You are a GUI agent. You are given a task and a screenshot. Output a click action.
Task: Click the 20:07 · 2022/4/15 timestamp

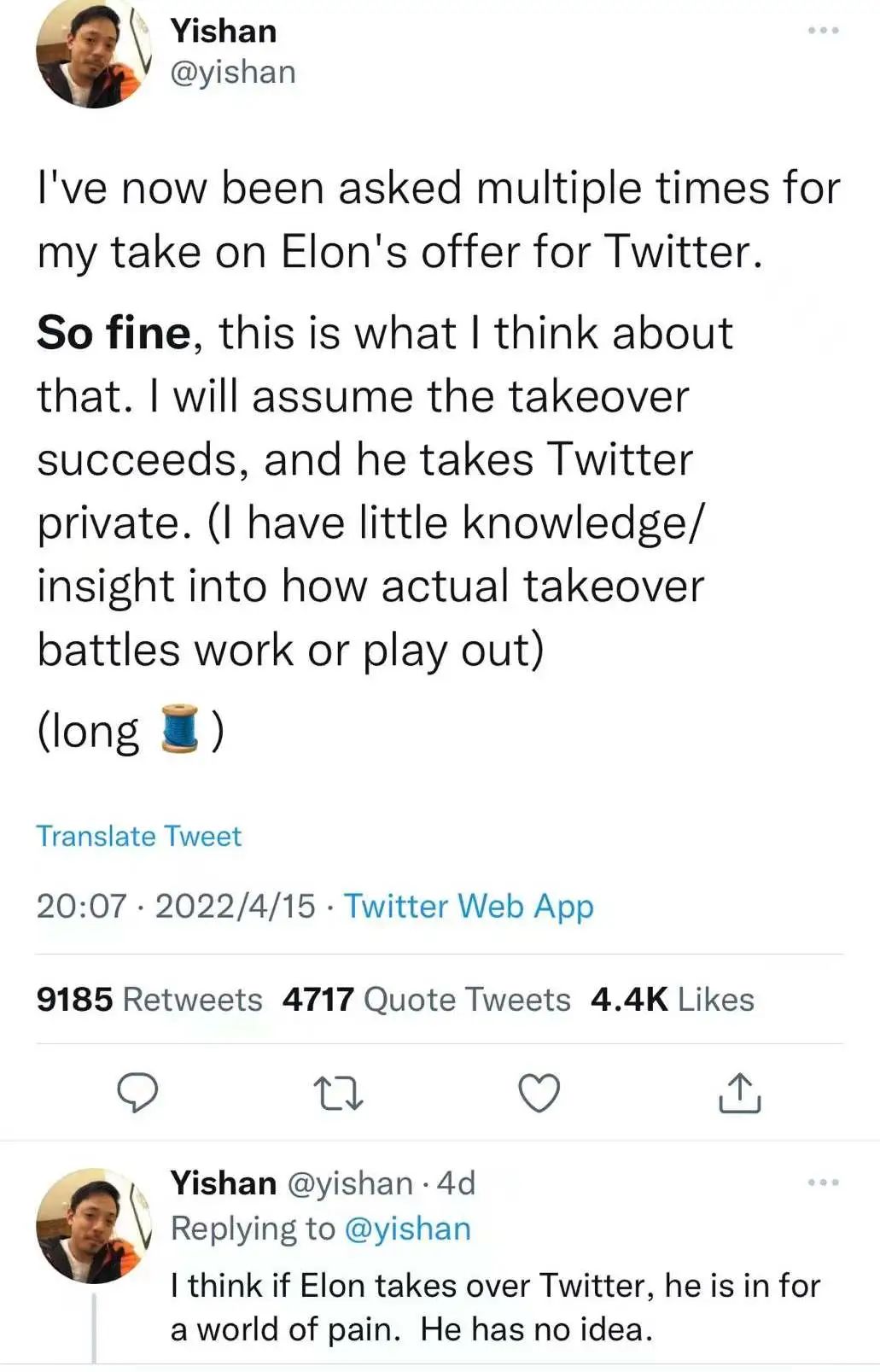(x=176, y=906)
